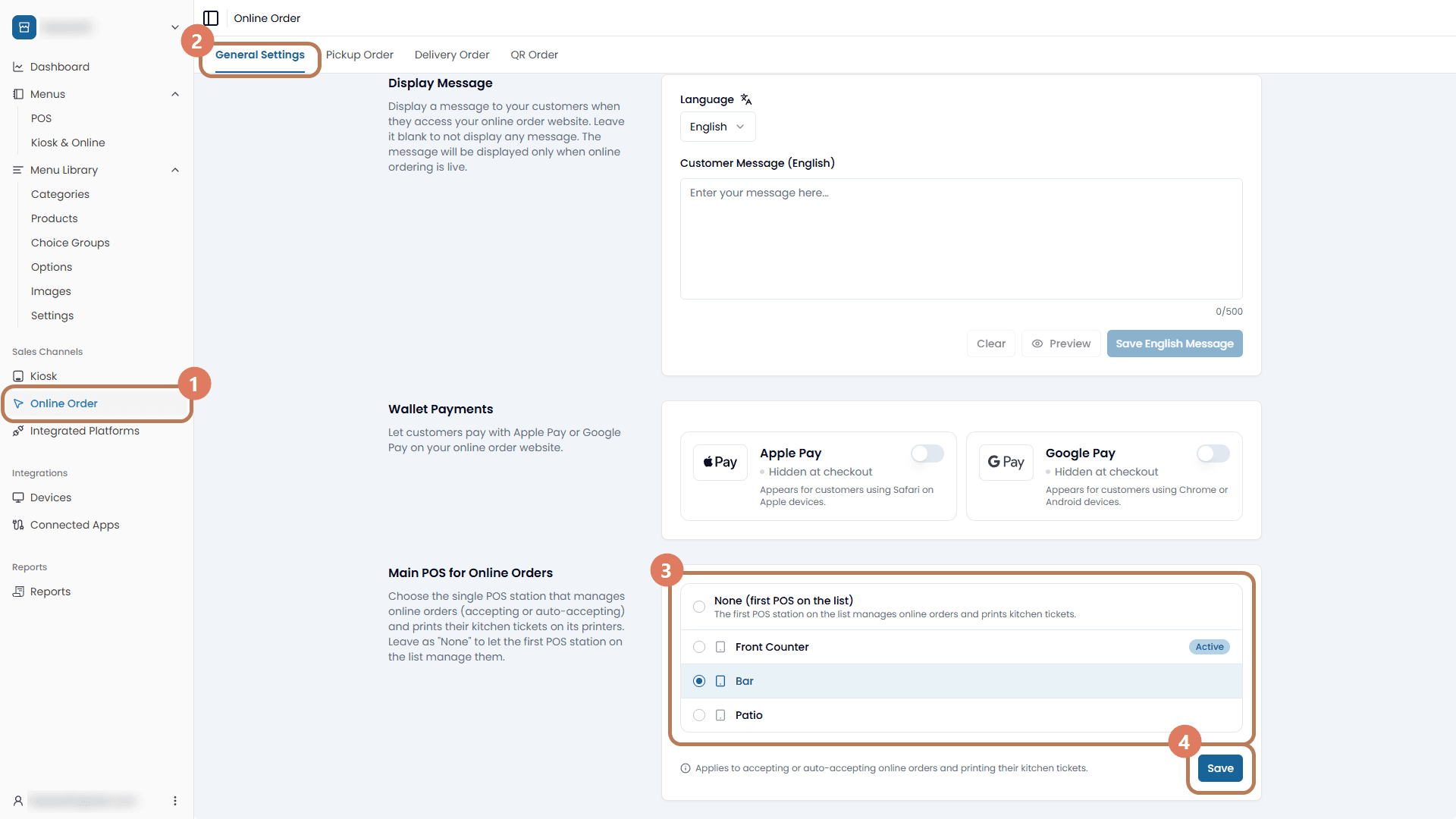This screenshot has height=819, width=1456.
Task: Click the Devices monitor icon
Action: [x=18, y=497]
